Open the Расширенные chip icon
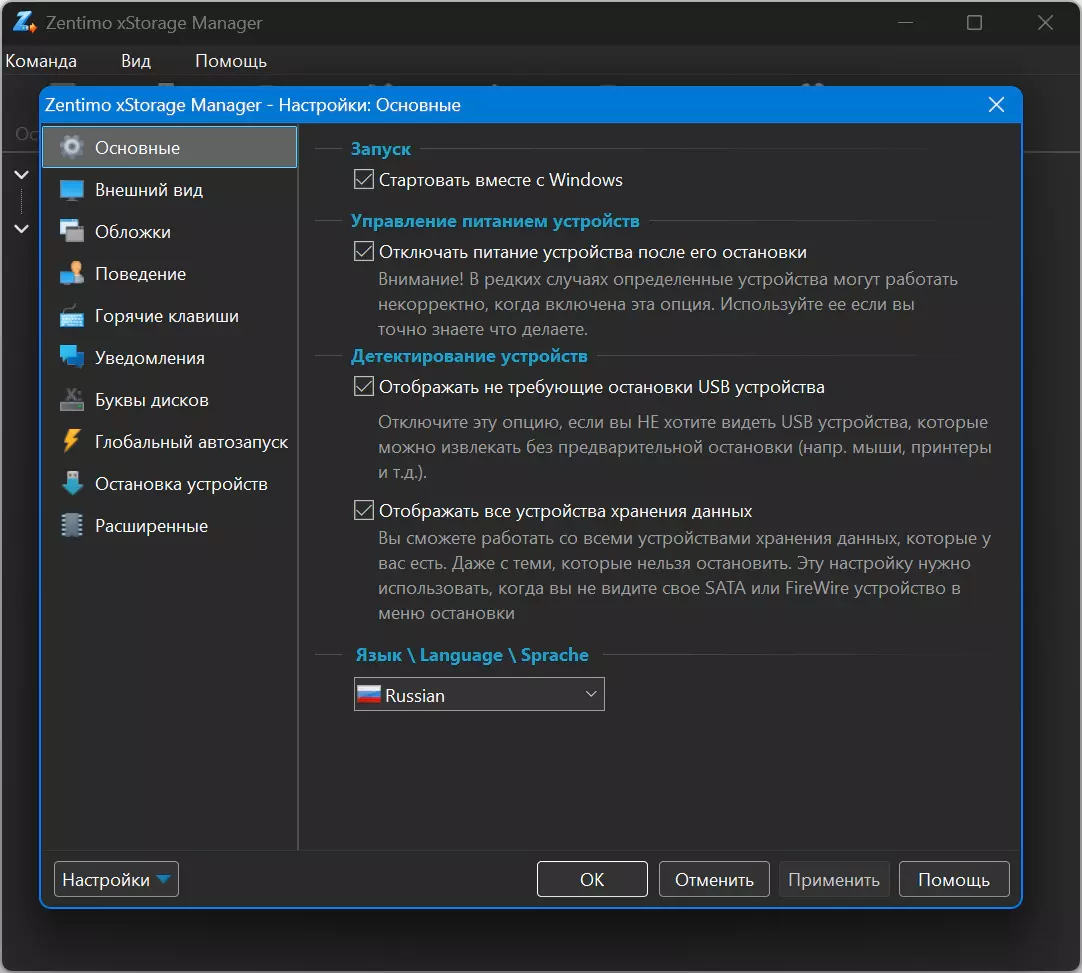The width and height of the screenshot is (1082, 973). point(72,526)
